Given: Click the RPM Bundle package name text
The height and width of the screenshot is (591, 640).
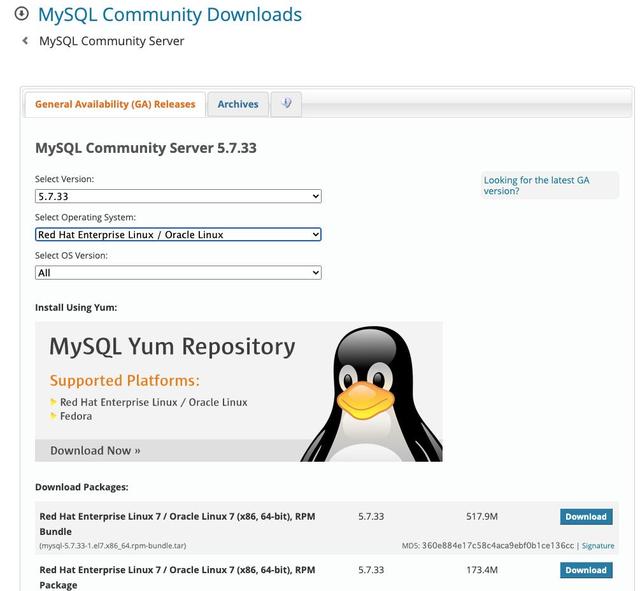Looking at the screenshot, I should (x=177, y=524).
